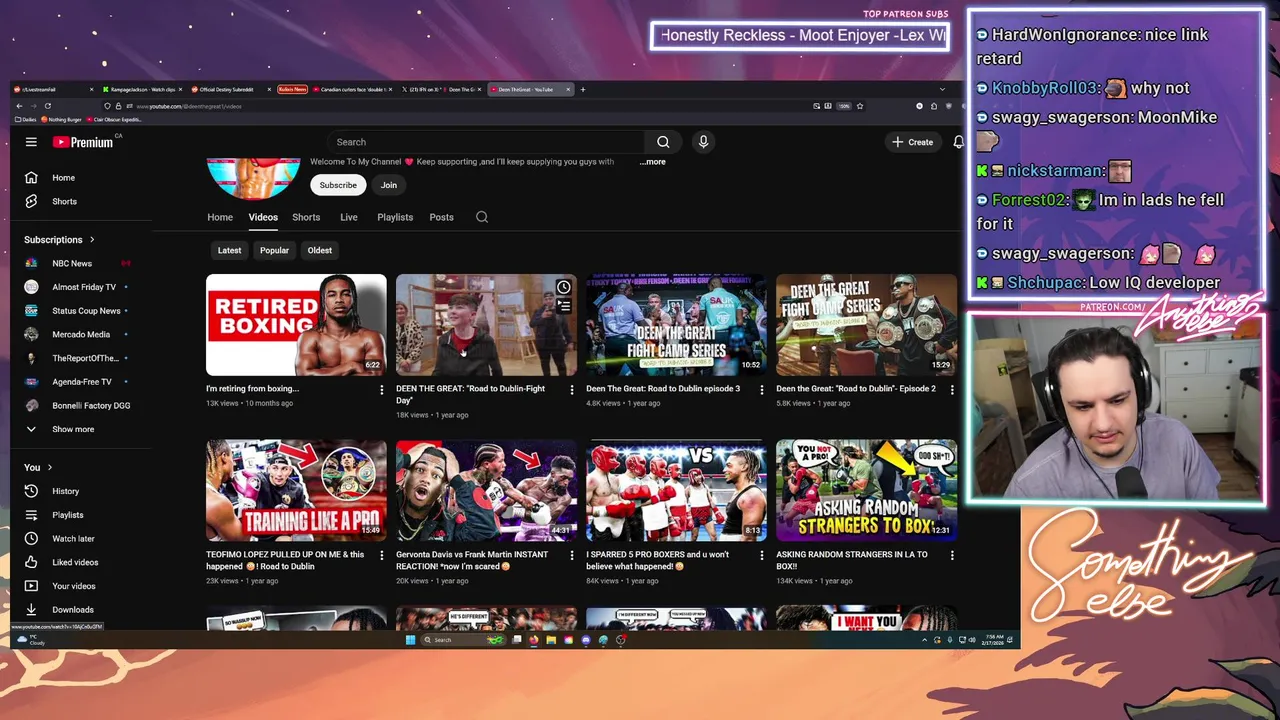This screenshot has height=720, width=1280.
Task: Go back in browser toolbar
Action: pos(18,106)
